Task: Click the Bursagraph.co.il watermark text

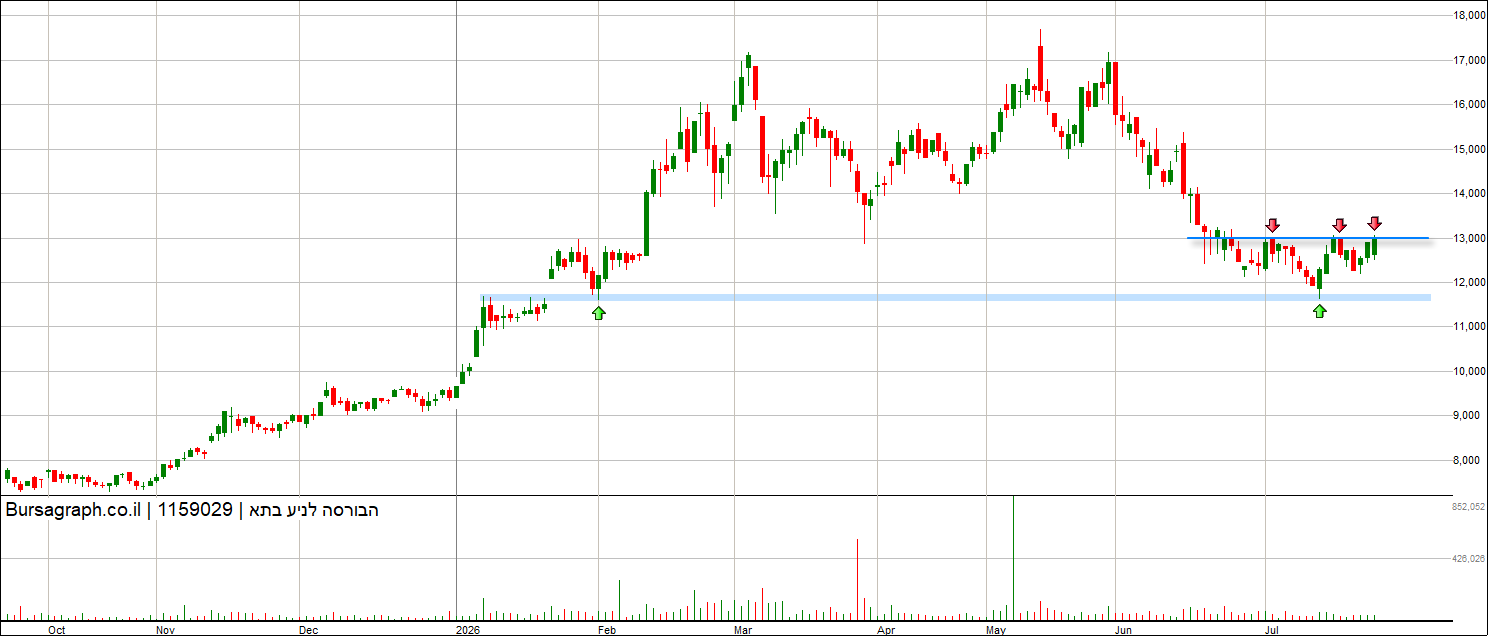Action: click(73, 511)
